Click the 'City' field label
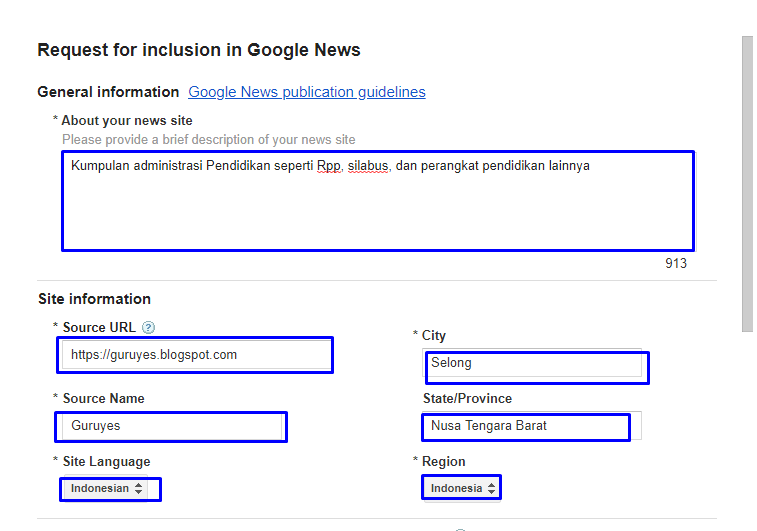 (433, 336)
